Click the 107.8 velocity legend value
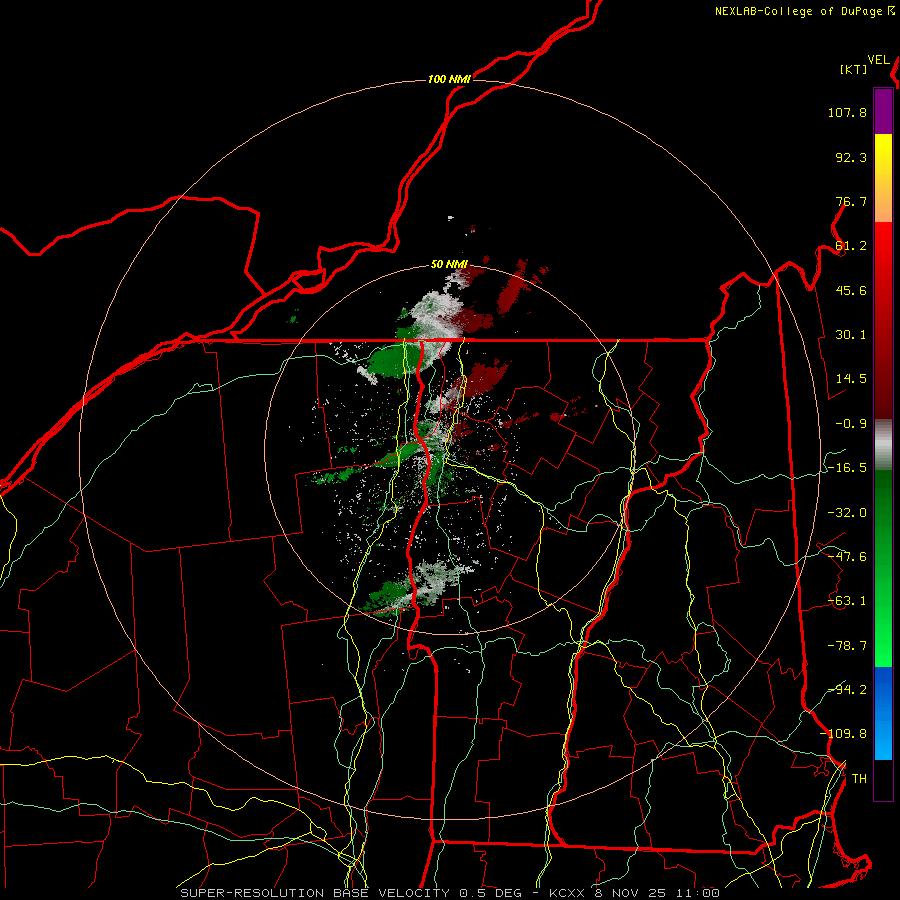Viewport: 900px width, 900px height. click(x=847, y=112)
